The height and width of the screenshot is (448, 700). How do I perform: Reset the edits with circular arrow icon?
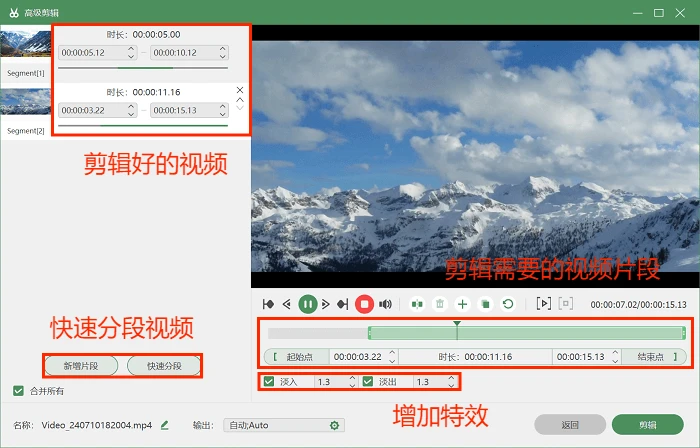(508, 304)
